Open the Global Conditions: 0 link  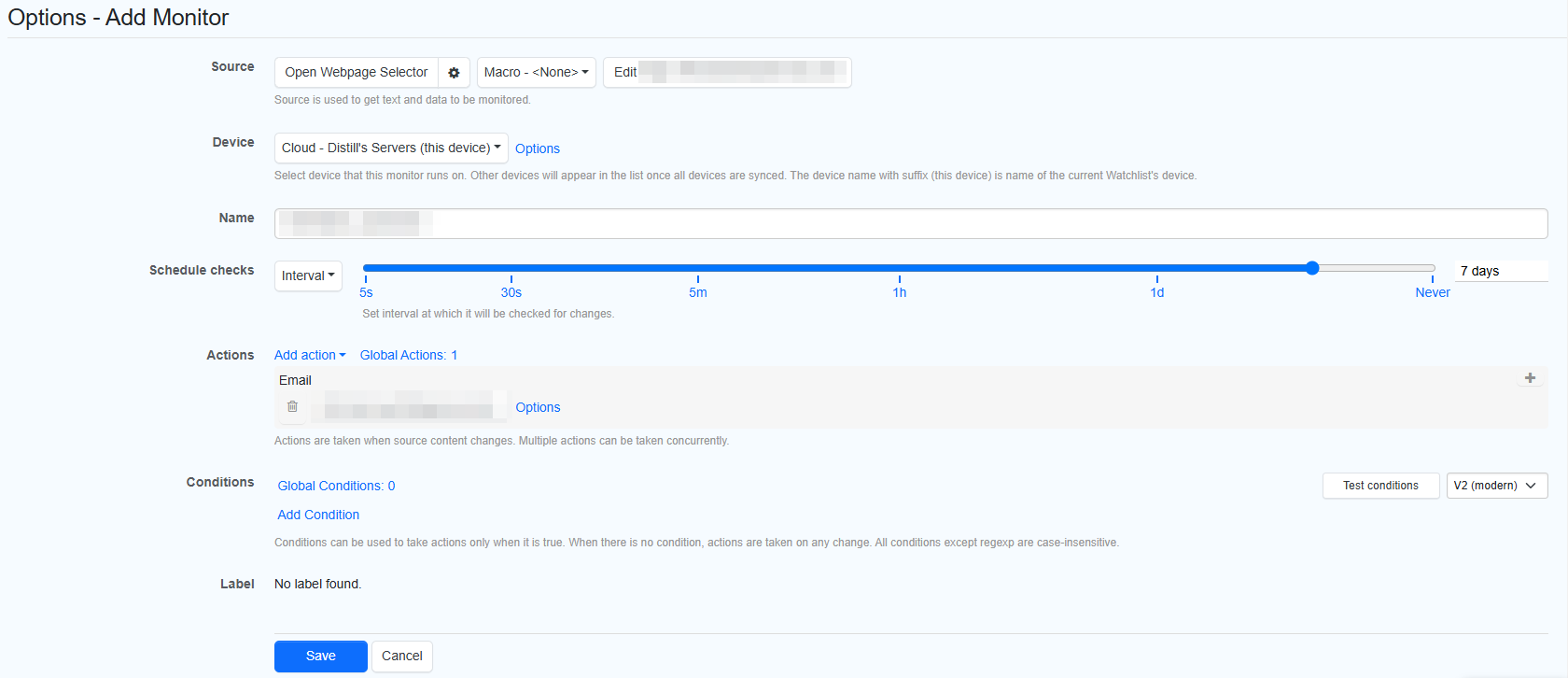336,486
